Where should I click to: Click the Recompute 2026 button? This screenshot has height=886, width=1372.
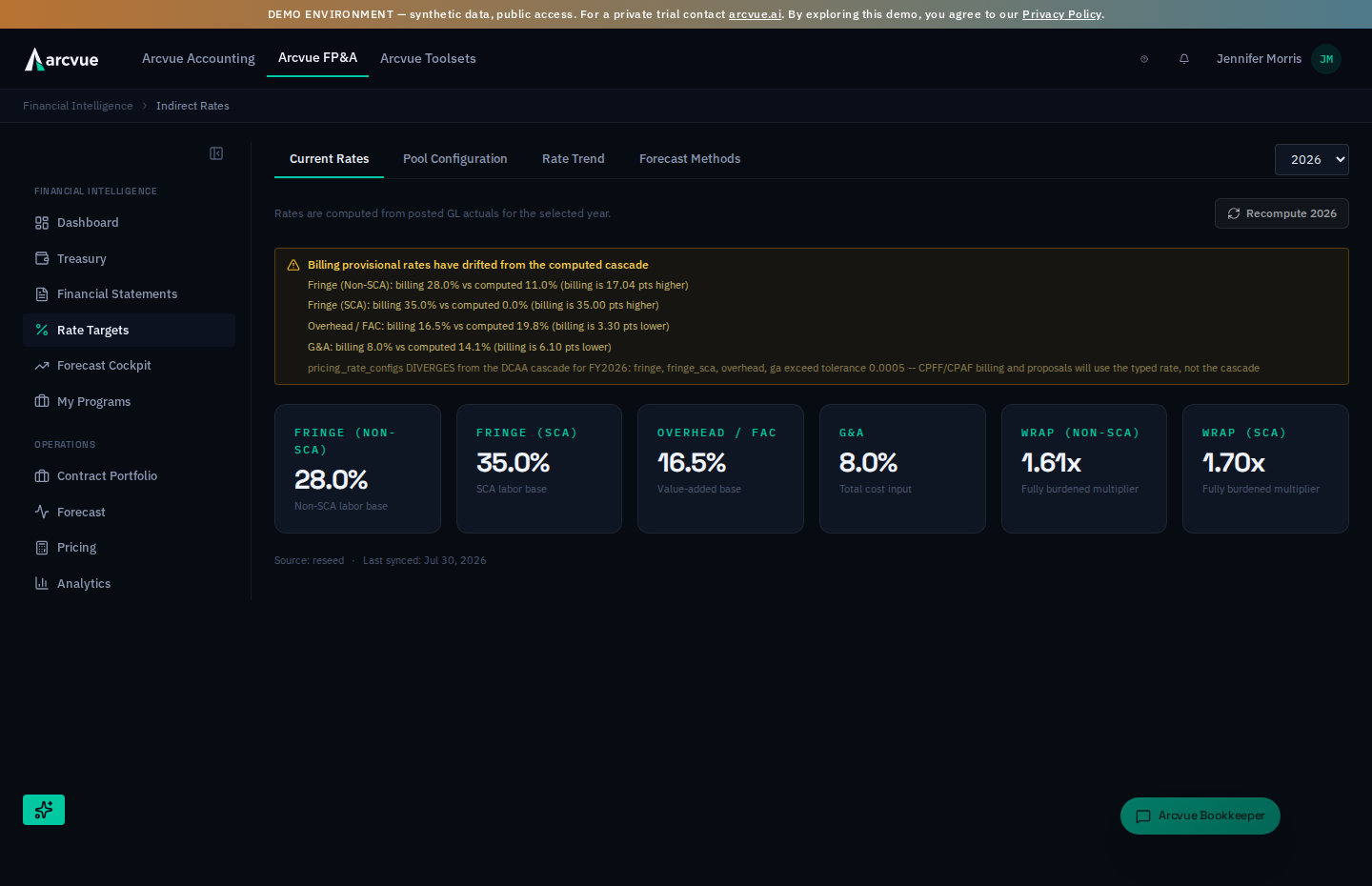[x=1281, y=213]
